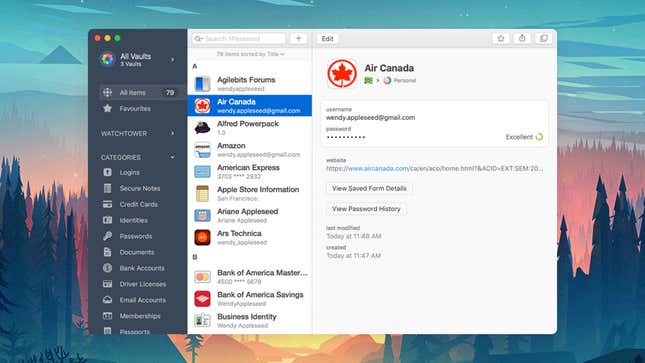
Task: Click the Documents category icon
Action: [107, 252]
